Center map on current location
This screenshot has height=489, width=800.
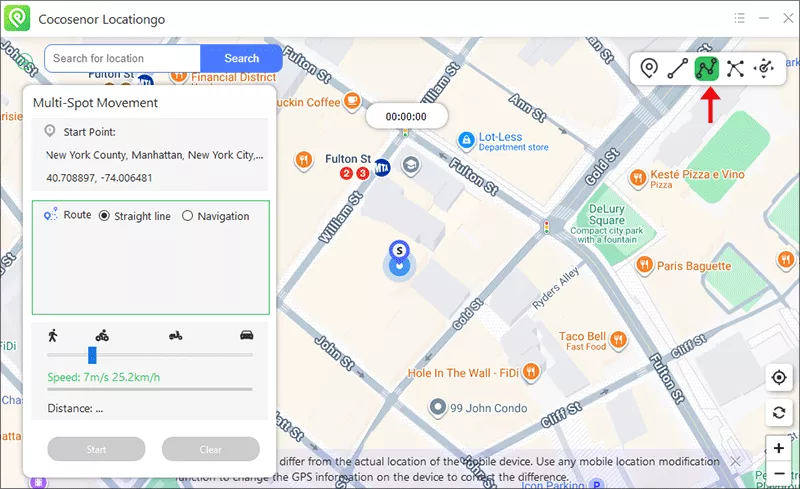(779, 377)
